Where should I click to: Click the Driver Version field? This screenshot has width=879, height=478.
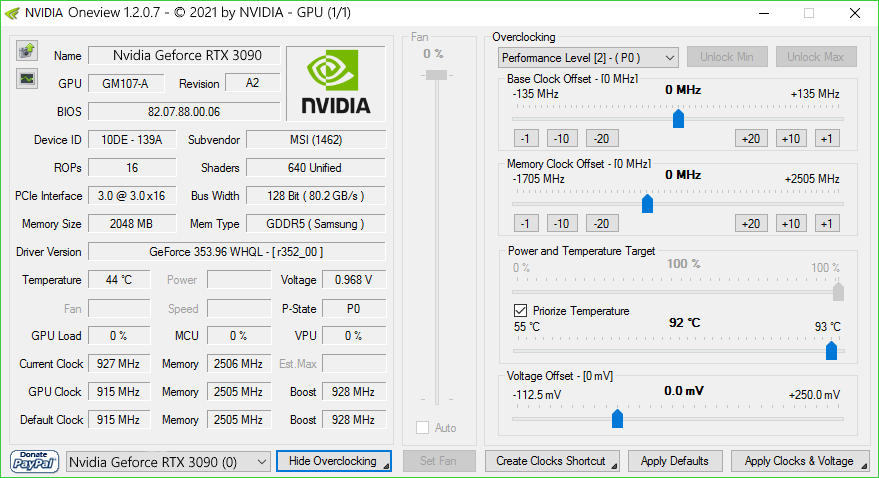[237, 252]
